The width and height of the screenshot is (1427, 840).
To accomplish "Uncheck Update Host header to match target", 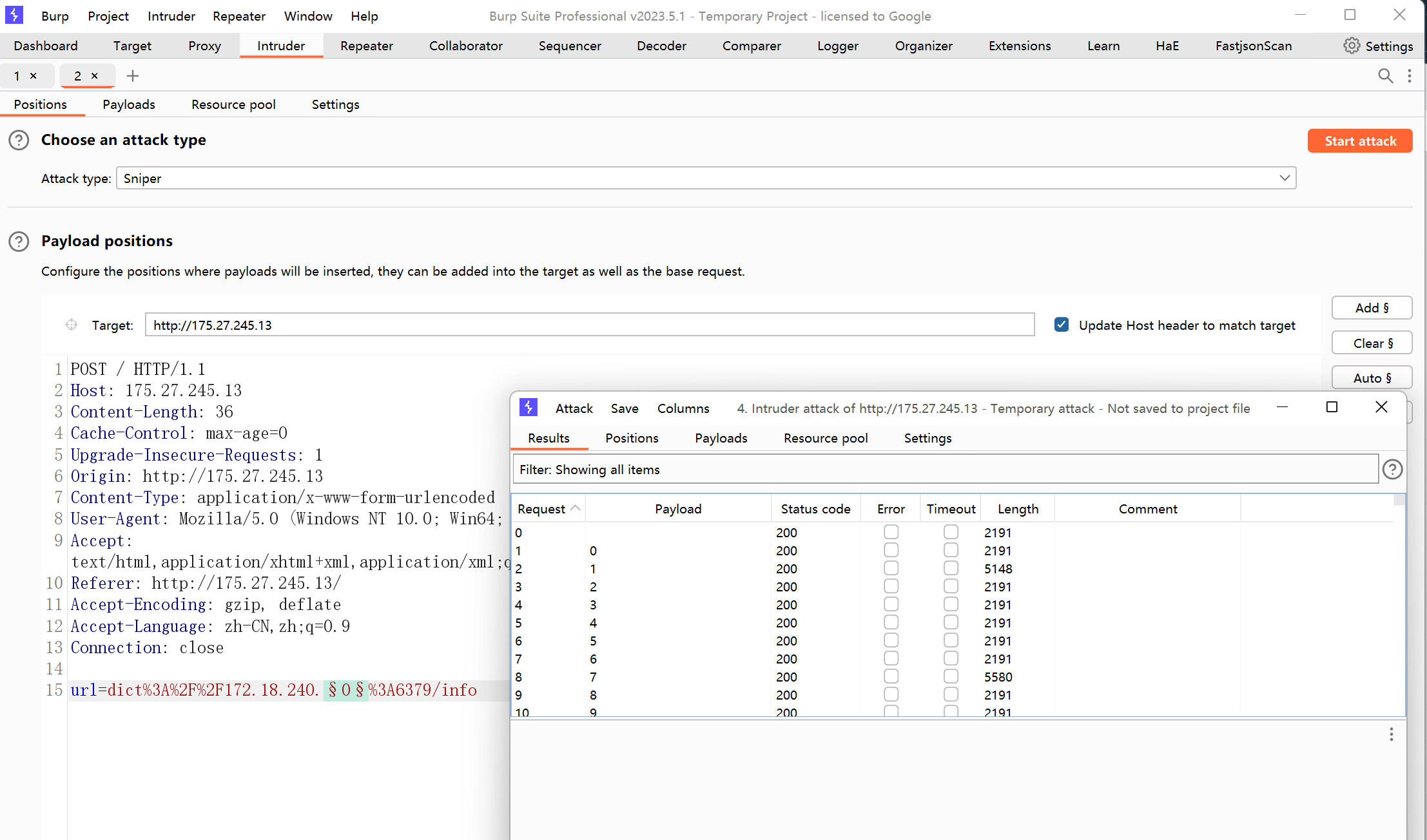I will [x=1062, y=325].
